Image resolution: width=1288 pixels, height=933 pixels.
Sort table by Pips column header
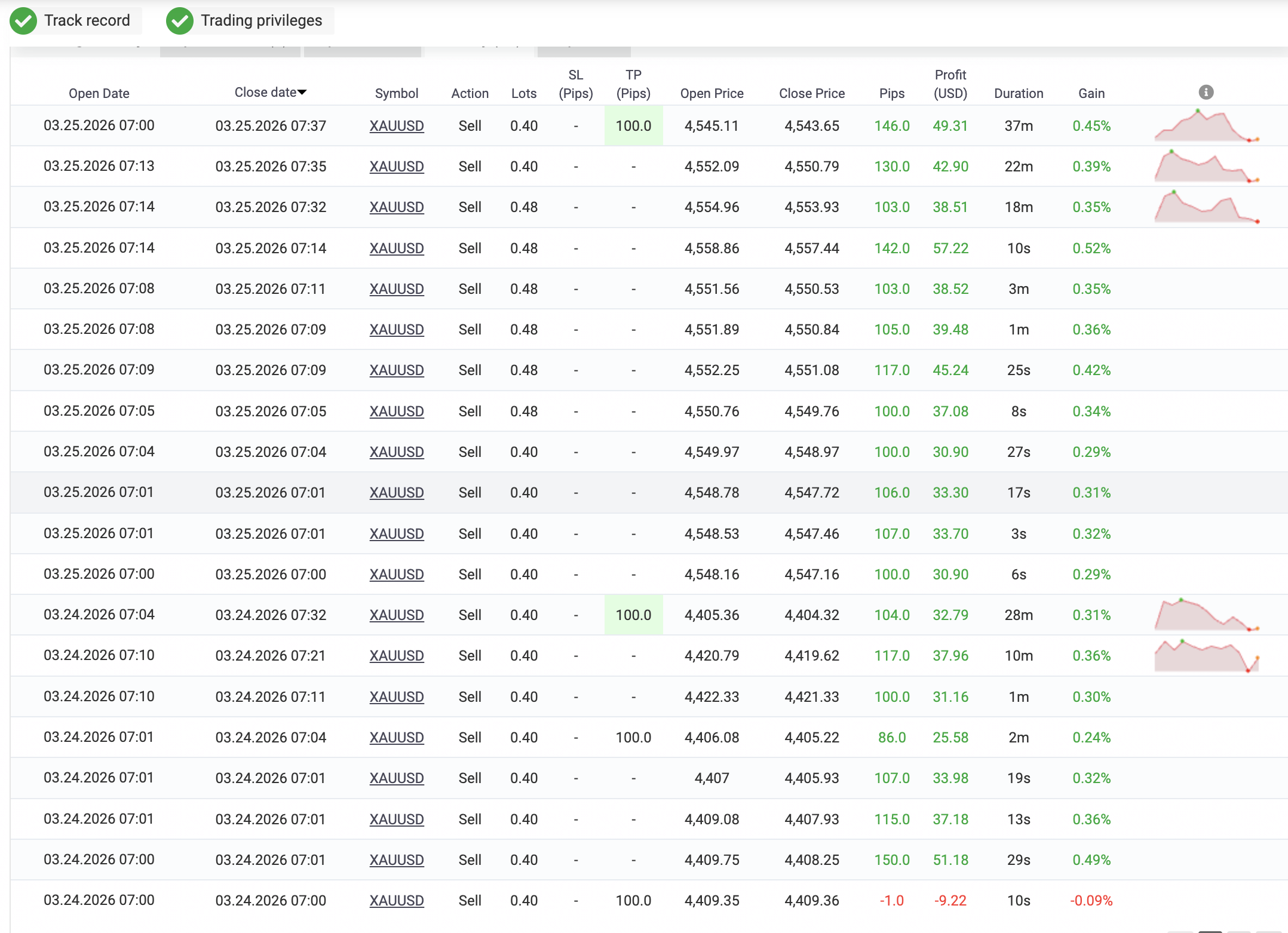tap(891, 93)
